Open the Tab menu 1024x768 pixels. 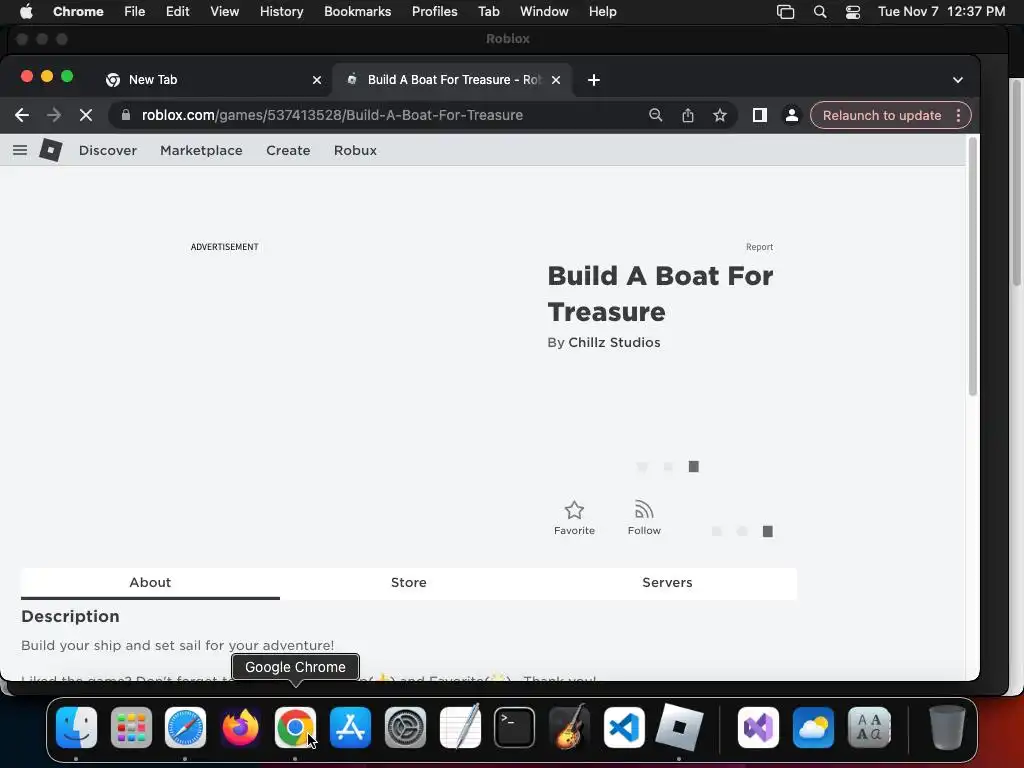click(x=488, y=12)
